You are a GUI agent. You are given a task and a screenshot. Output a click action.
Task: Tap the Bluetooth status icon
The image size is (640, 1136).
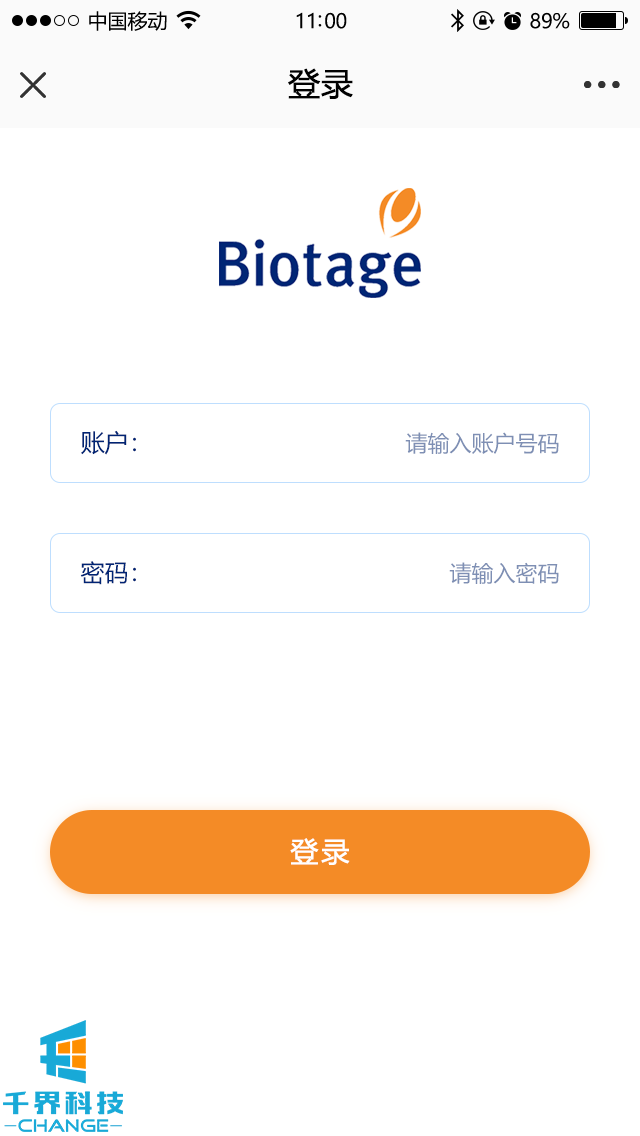tap(457, 21)
